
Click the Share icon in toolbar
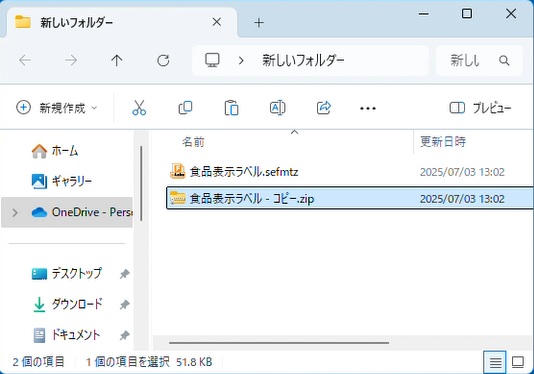pyautogui.click(x=324, y=108)
